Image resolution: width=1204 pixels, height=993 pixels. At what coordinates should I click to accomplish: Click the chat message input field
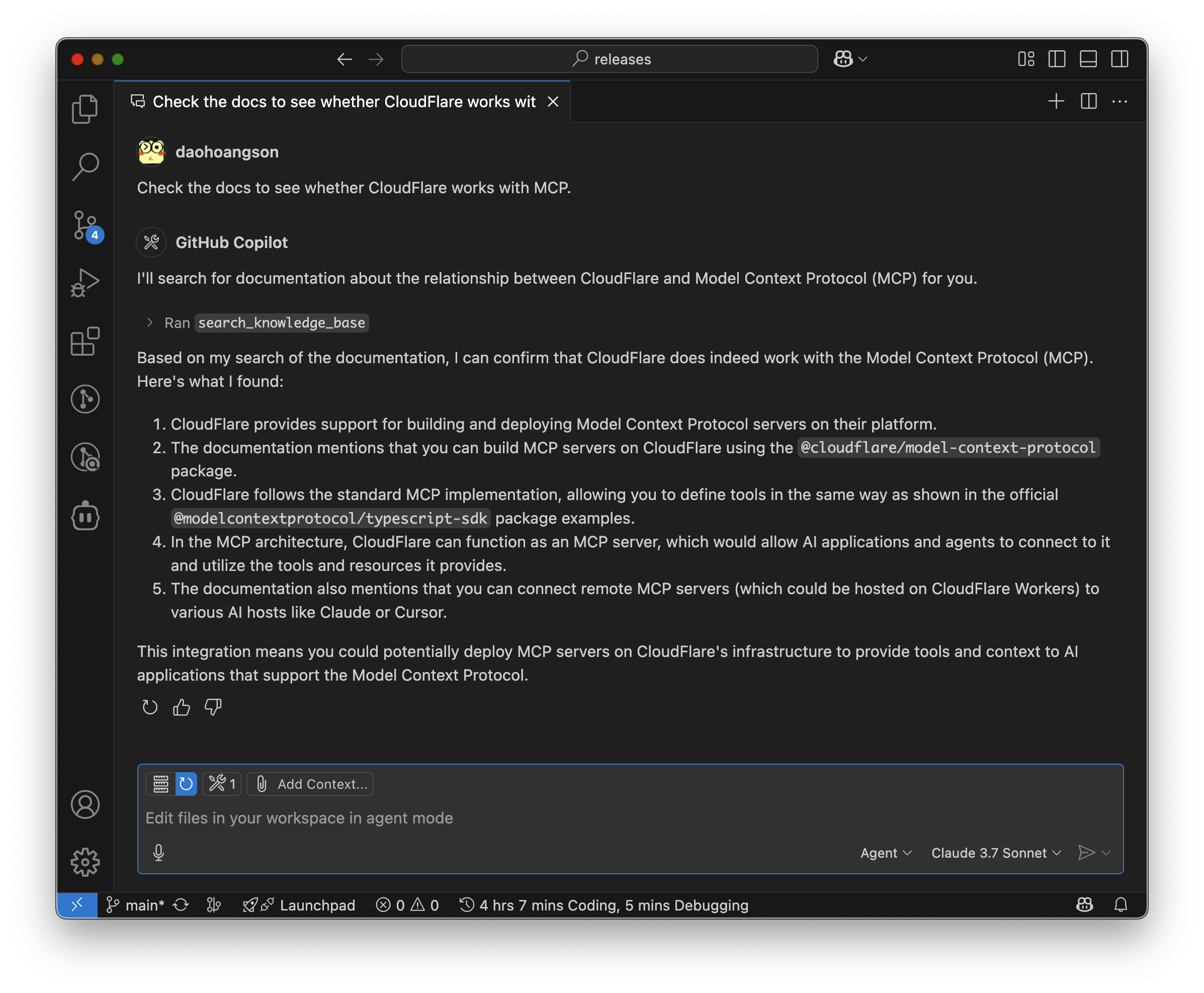(572, 818)
